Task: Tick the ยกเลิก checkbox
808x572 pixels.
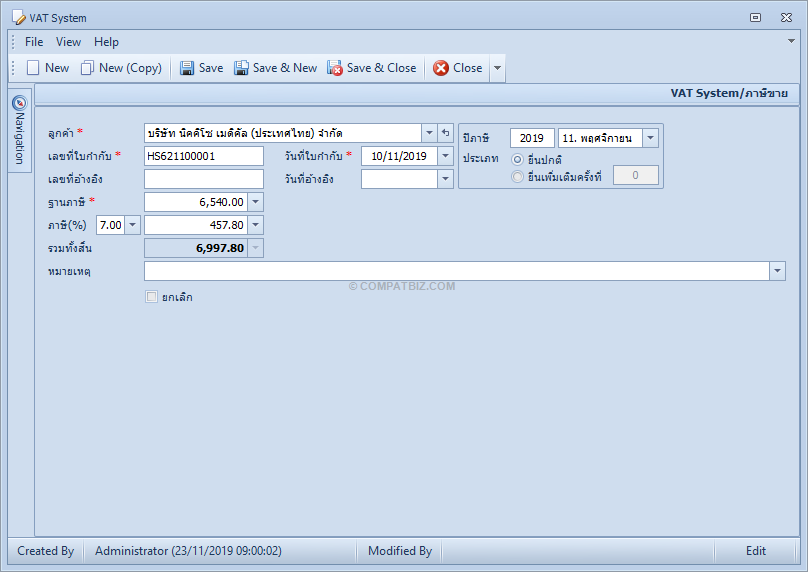Action: [x=152, y=297]
